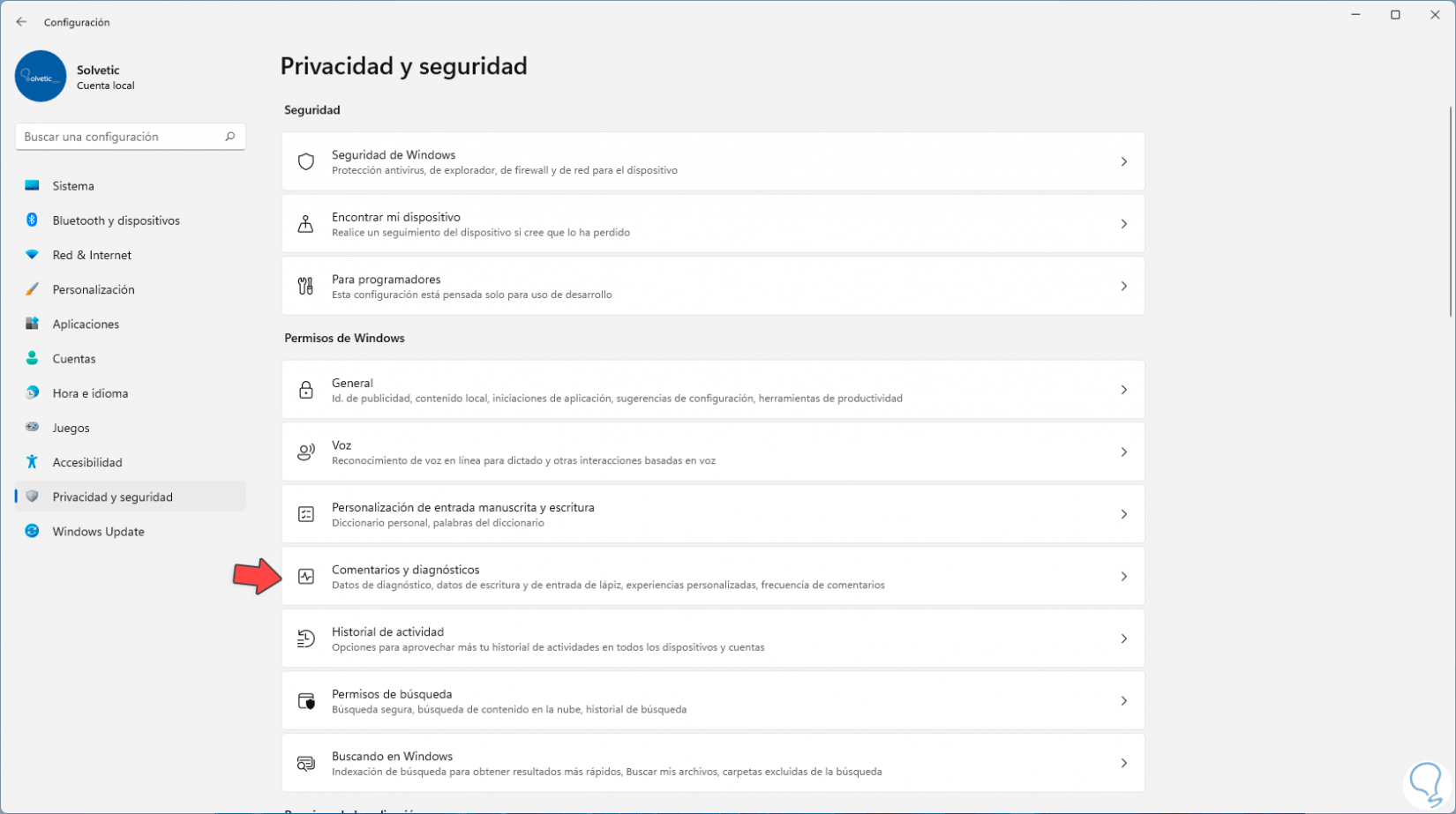1456x814 pixels.
Task: Click the Buscar una configuración search field
Action: 119,137
